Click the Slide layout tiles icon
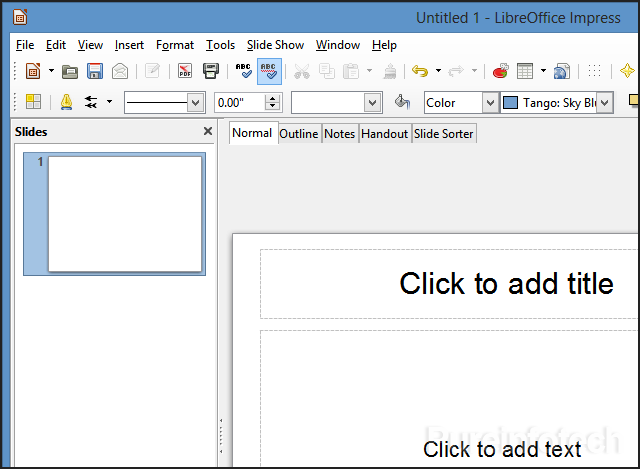 point(33,102)
